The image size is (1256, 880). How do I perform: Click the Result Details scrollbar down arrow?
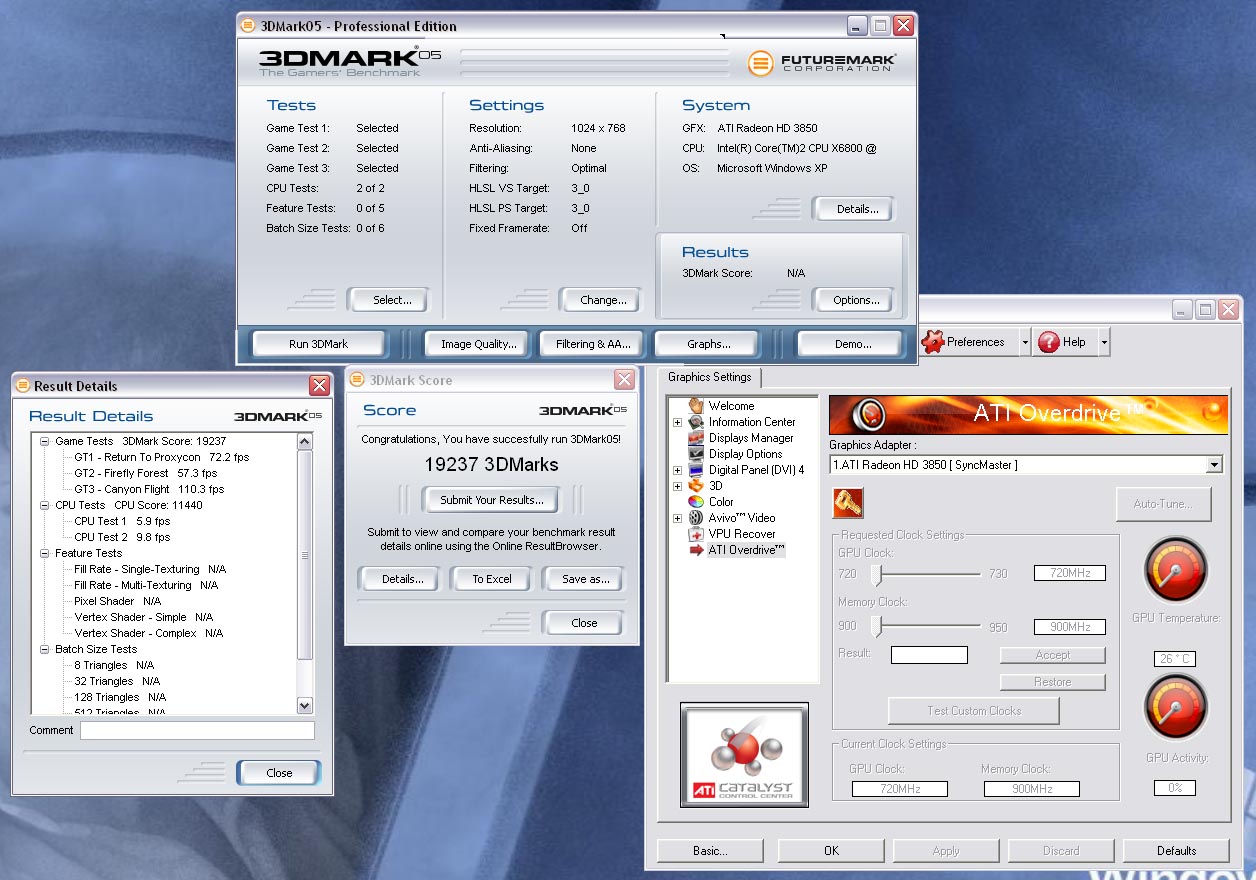point(305,706)
